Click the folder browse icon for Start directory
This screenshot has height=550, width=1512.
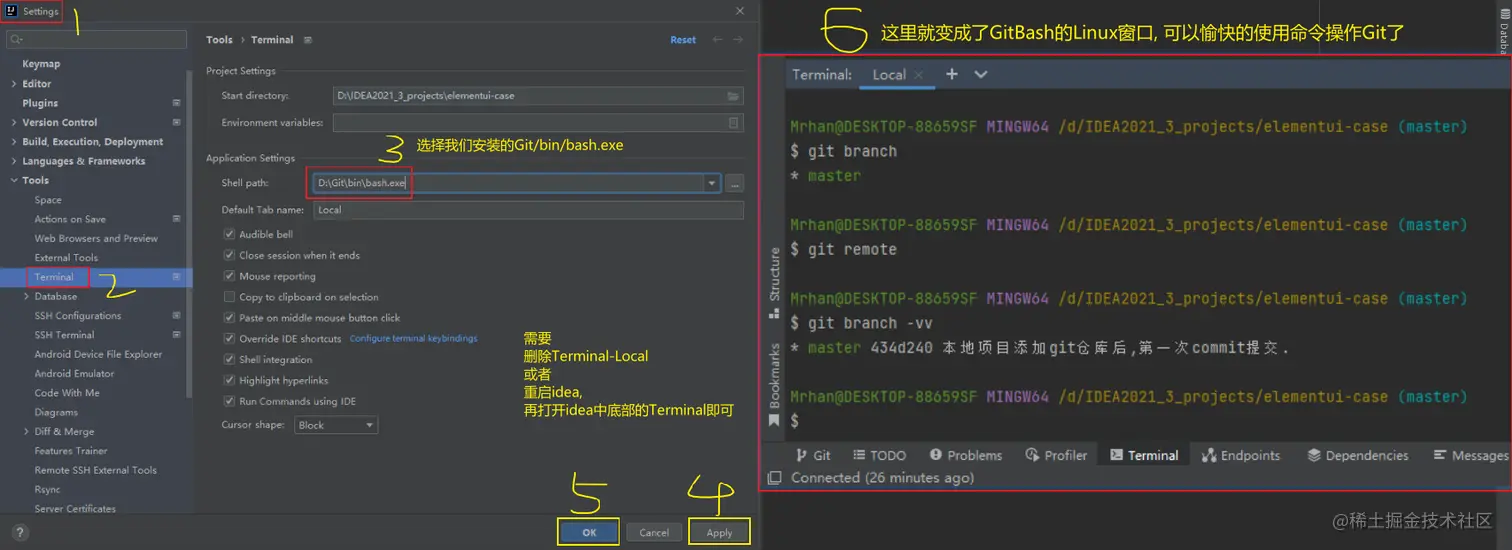[733, 96]
